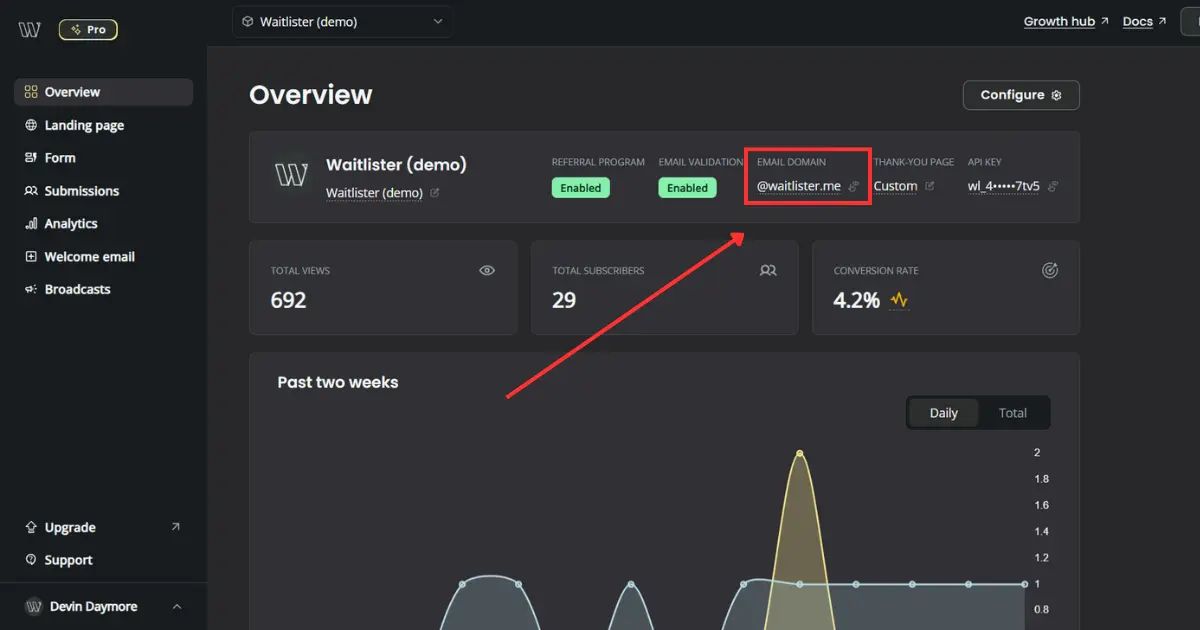This screenshot has width=1200, height=630.
Task: Switch the chart to Daily view
Action: (943, 413)
